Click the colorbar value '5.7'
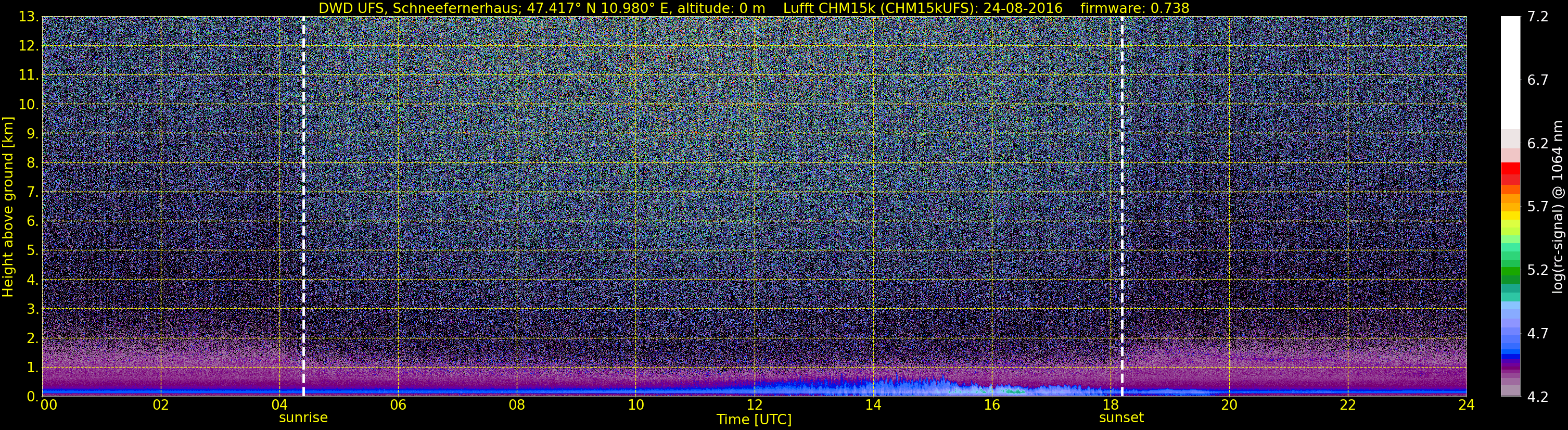Viewport: 1568px width, 430px height. (1538, 207)
